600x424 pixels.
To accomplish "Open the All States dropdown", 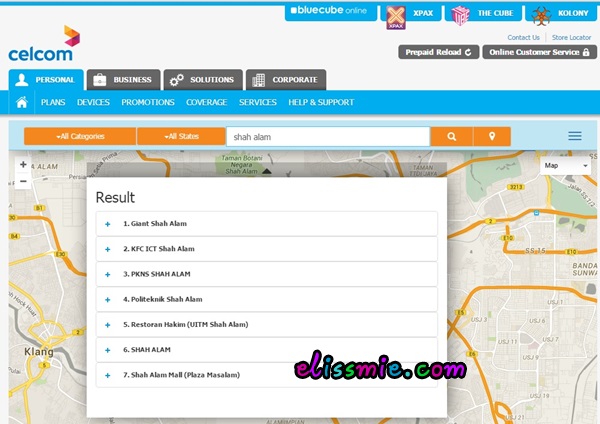I will tap(181, 136).
